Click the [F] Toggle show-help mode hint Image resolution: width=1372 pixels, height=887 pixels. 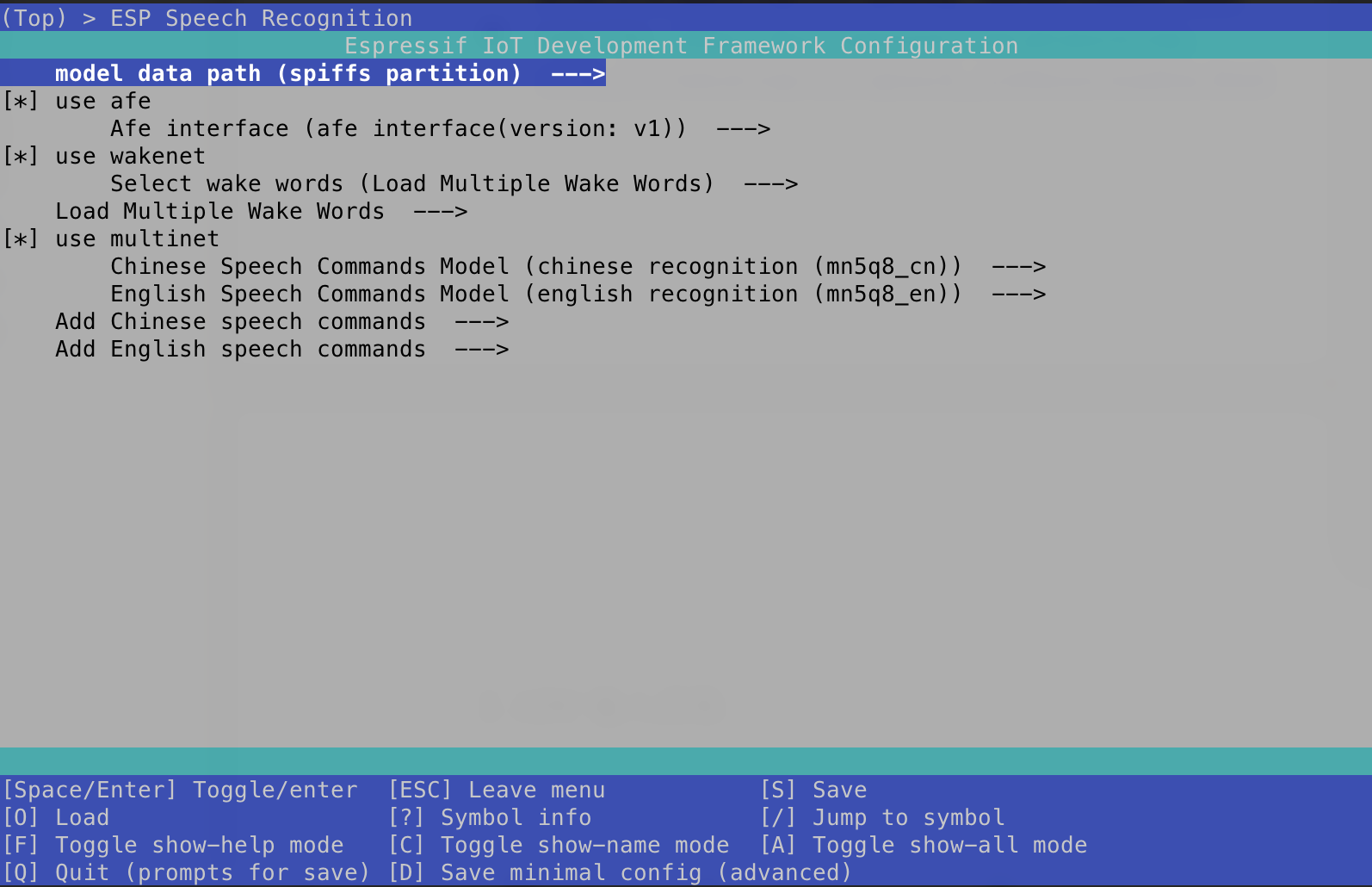(173, 845)
